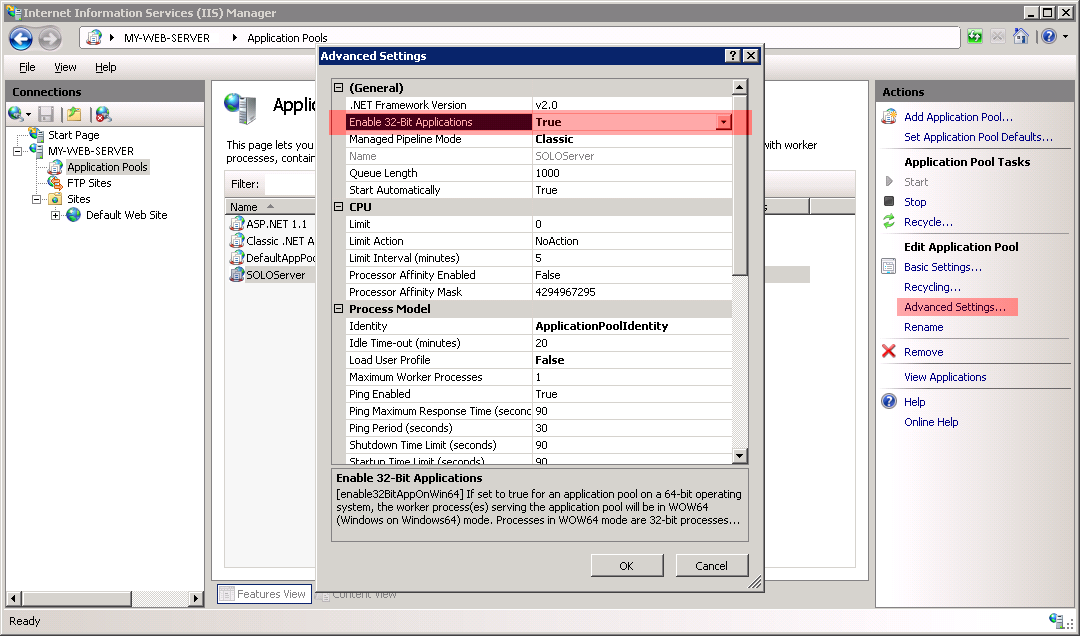The height and width of the screenshot is (636, 1080).
Task: Click the Help question-mark icon in top toolbar
Action: point(1048,37)
